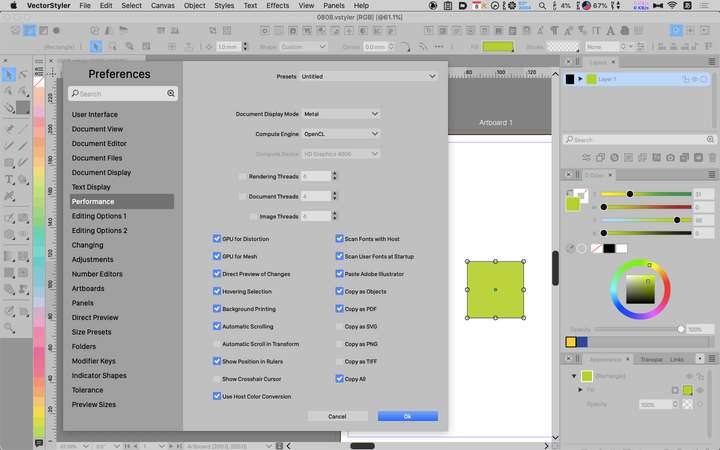Click the Artboard 1 label on the canvas
The width and height of the screenshot is (720, 450).
click(x=495, y=123)
